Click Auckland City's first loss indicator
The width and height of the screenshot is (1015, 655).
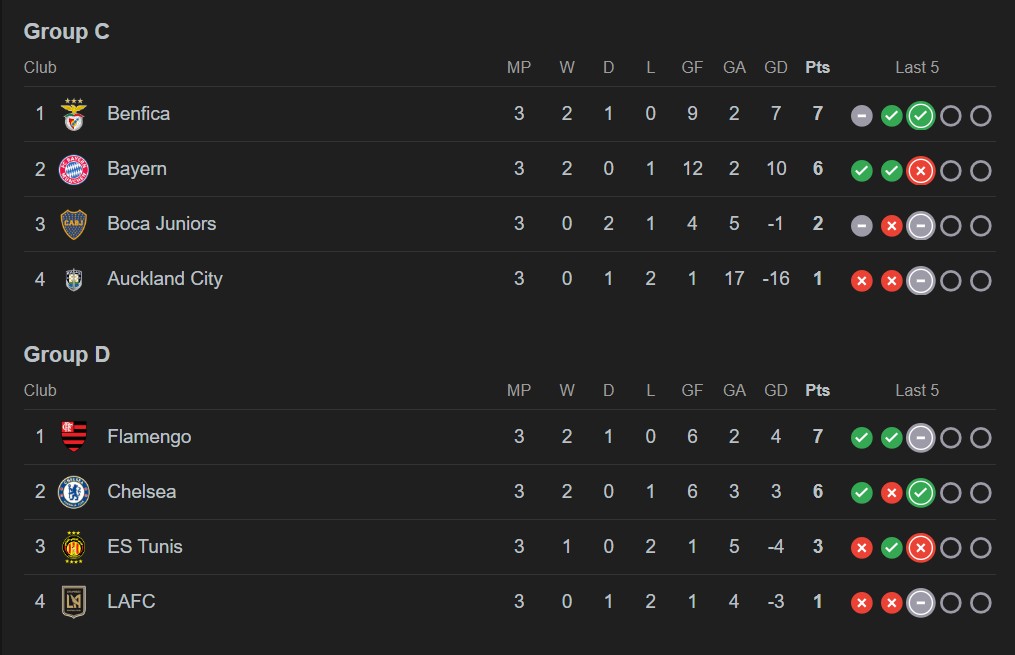[861, 281]
